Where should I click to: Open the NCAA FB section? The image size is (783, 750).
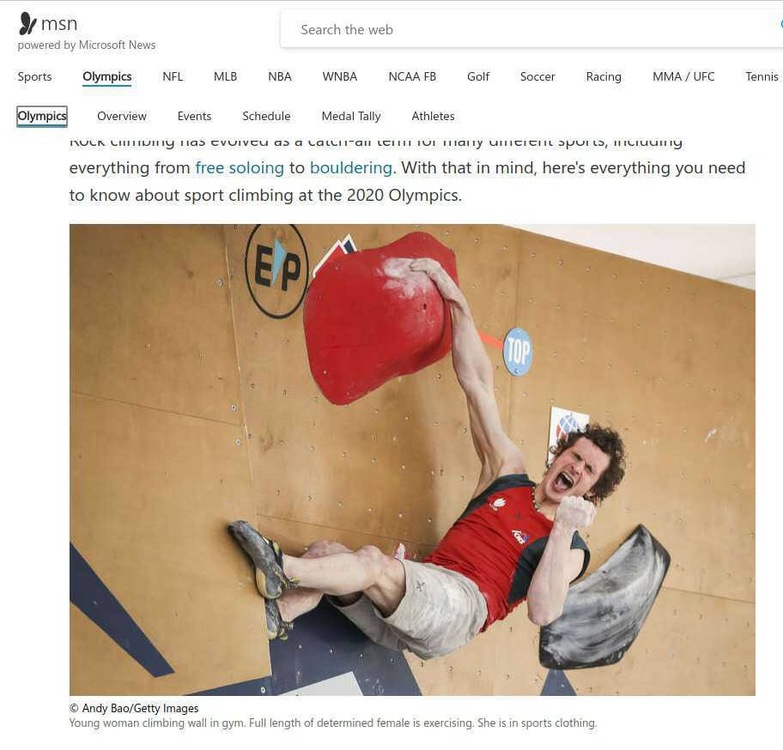pos(412,76)
